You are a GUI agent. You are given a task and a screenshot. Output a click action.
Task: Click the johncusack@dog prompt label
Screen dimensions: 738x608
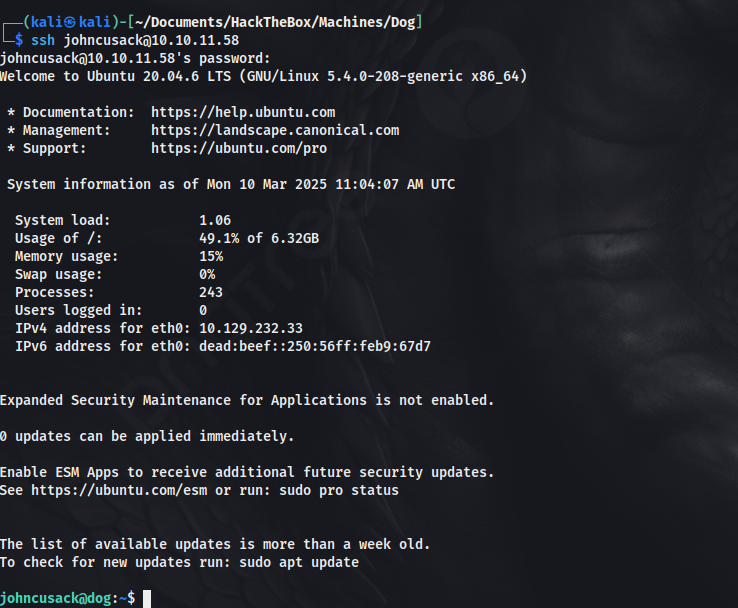coord(56,599)
